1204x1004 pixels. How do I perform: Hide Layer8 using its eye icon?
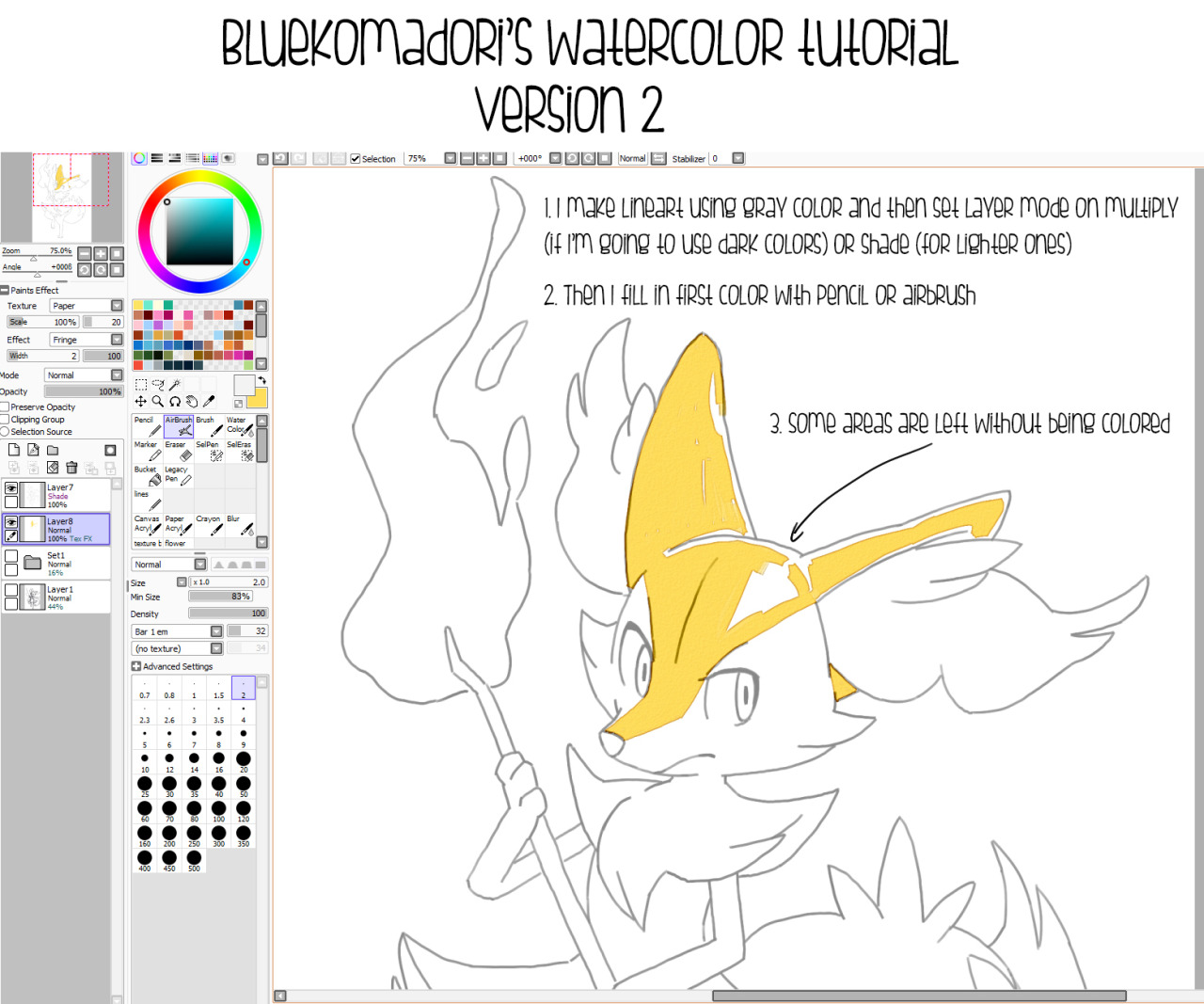[x=11, y=522]
